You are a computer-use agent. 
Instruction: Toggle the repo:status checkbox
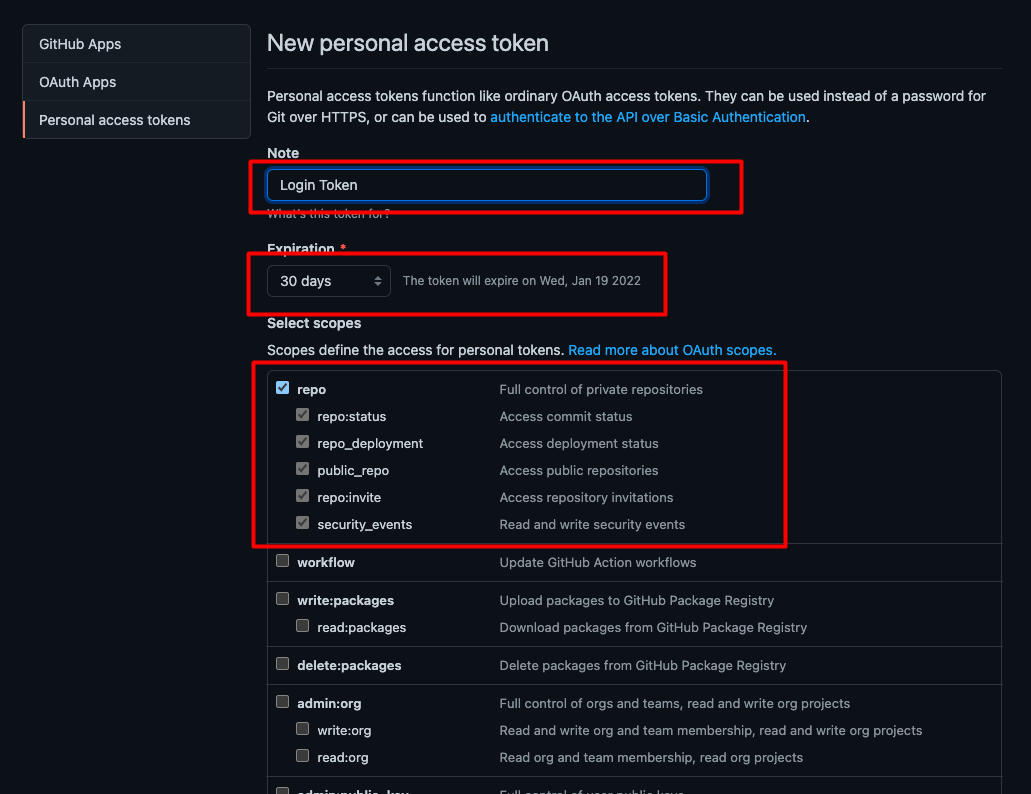302,415
